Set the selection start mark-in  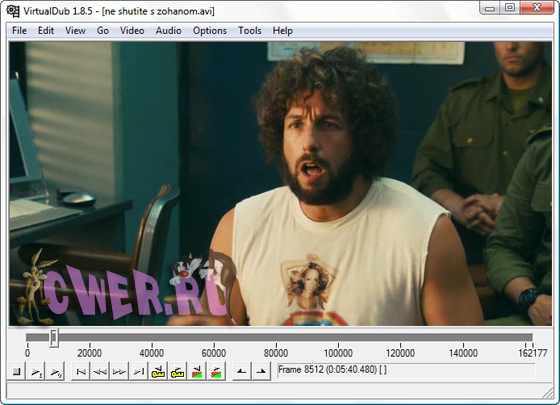tap(242, 372)
